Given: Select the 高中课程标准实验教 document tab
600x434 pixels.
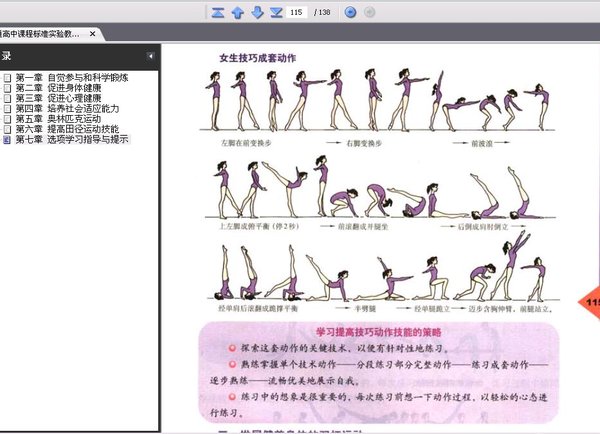Looking at the screenshot, I should tap(42, 34).
